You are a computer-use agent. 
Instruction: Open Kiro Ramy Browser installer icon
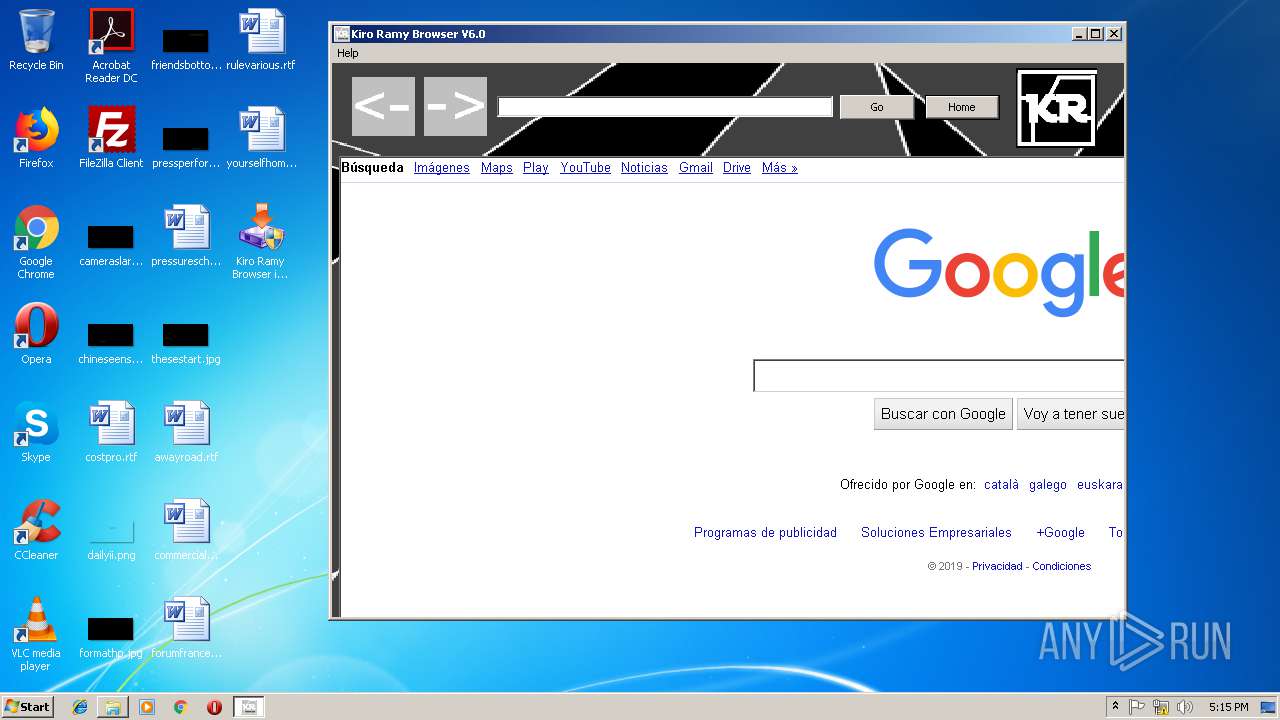[261, 242]
